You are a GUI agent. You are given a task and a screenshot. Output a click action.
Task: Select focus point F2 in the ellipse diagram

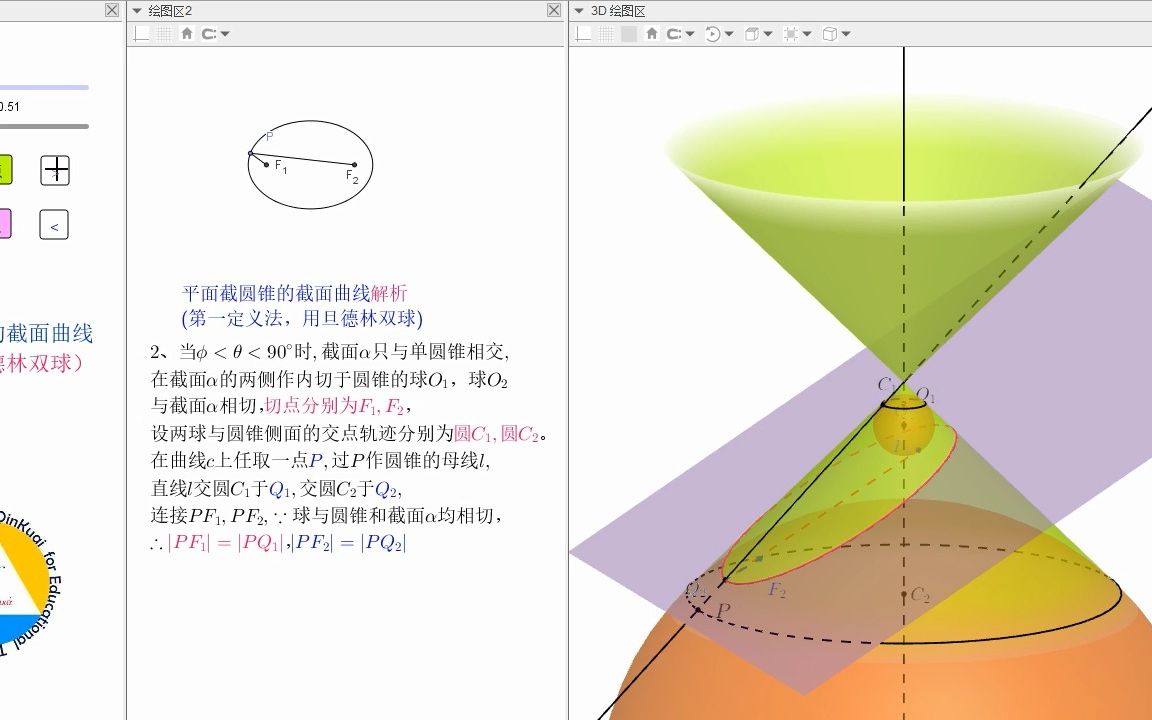(355, 165)
